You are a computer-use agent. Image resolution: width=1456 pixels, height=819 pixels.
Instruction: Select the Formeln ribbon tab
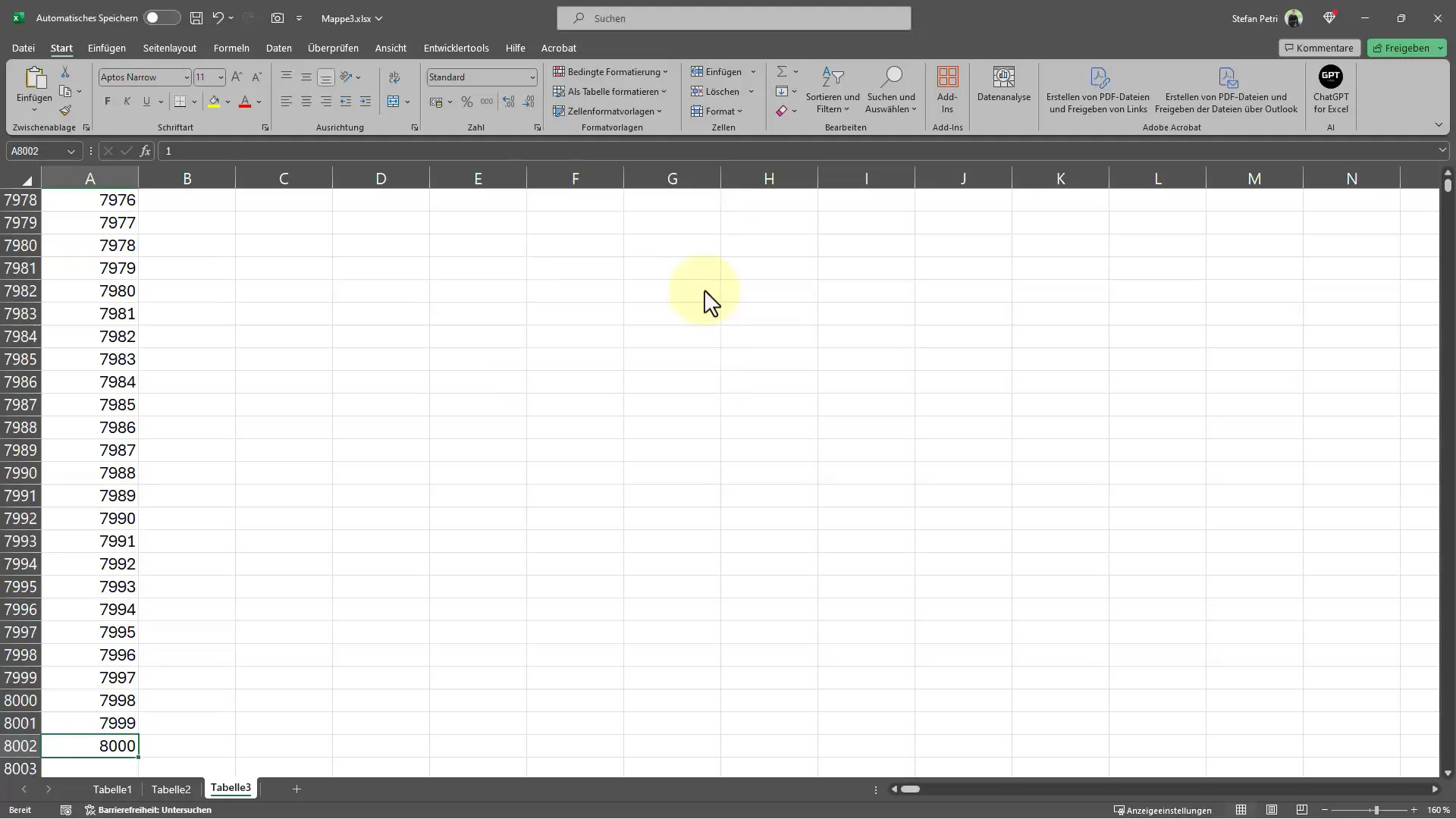[x=231, y=47]
